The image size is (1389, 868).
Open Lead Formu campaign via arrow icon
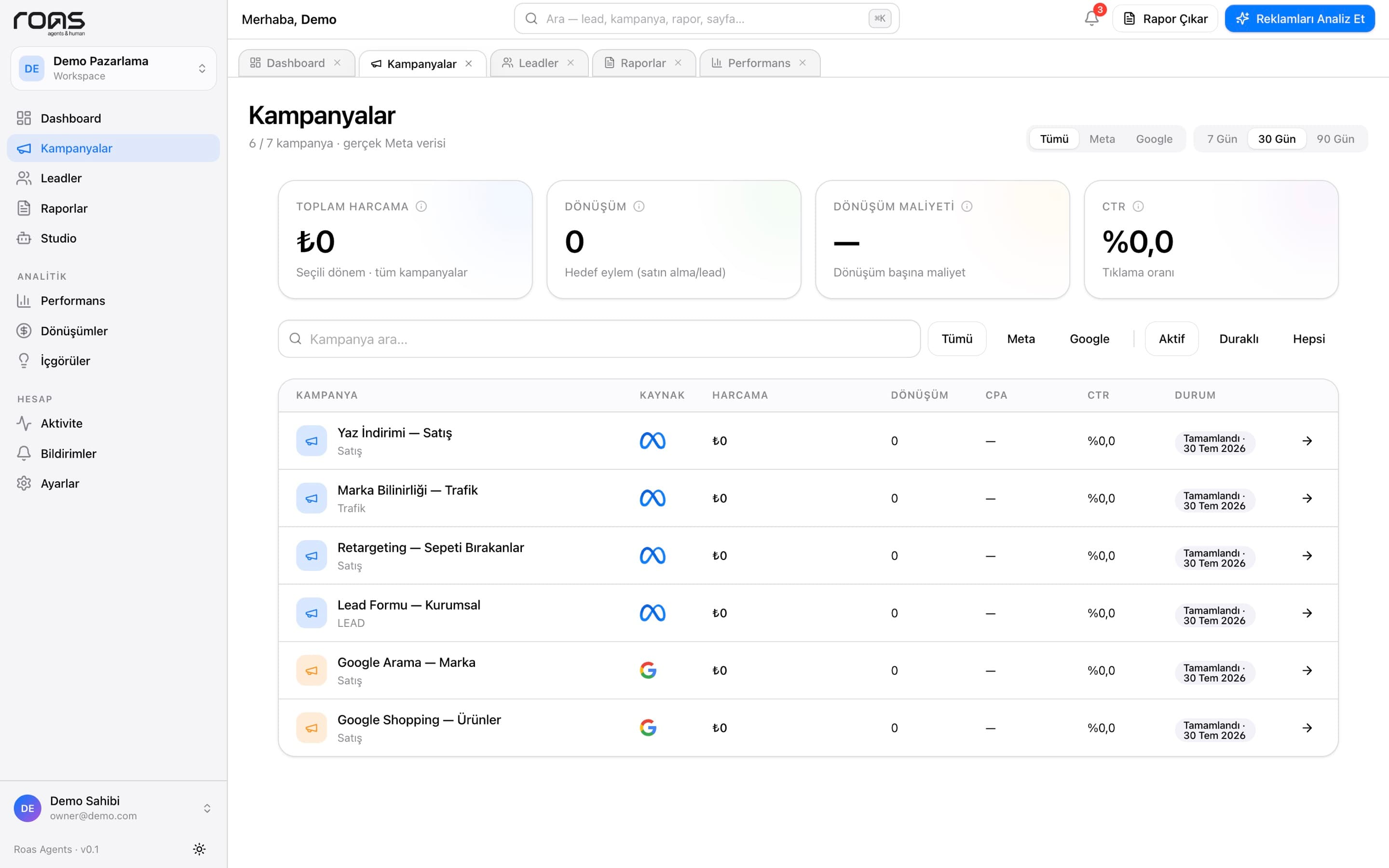(x=1307, y=613)
